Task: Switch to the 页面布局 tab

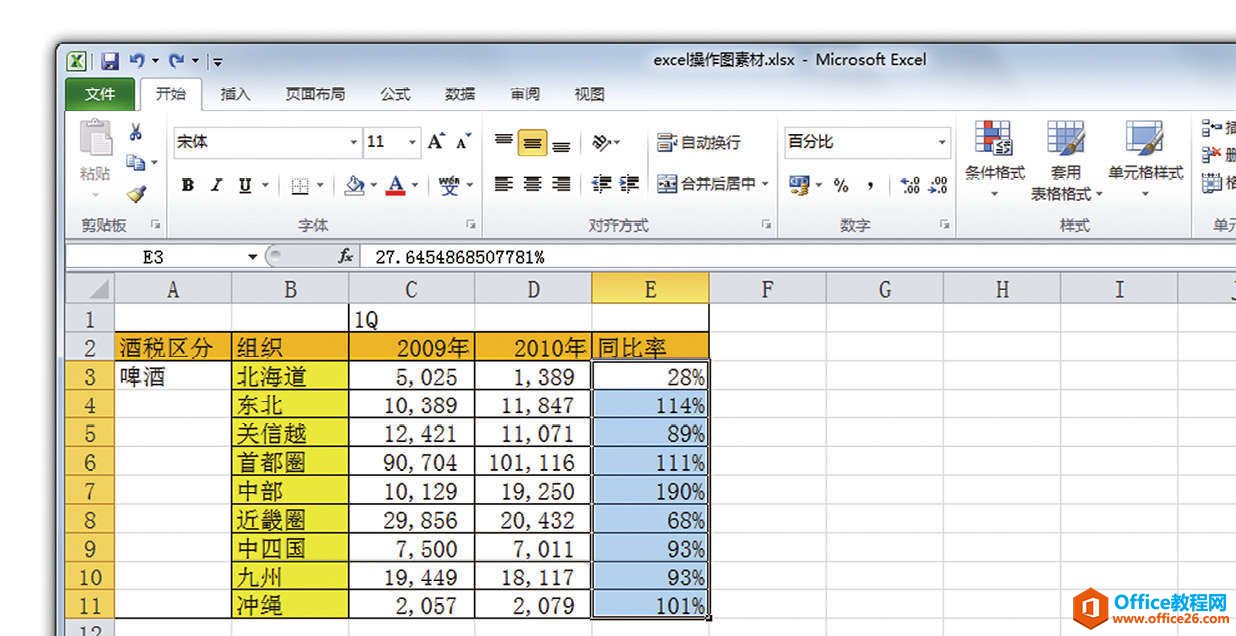Action: [x=315, y=94]
